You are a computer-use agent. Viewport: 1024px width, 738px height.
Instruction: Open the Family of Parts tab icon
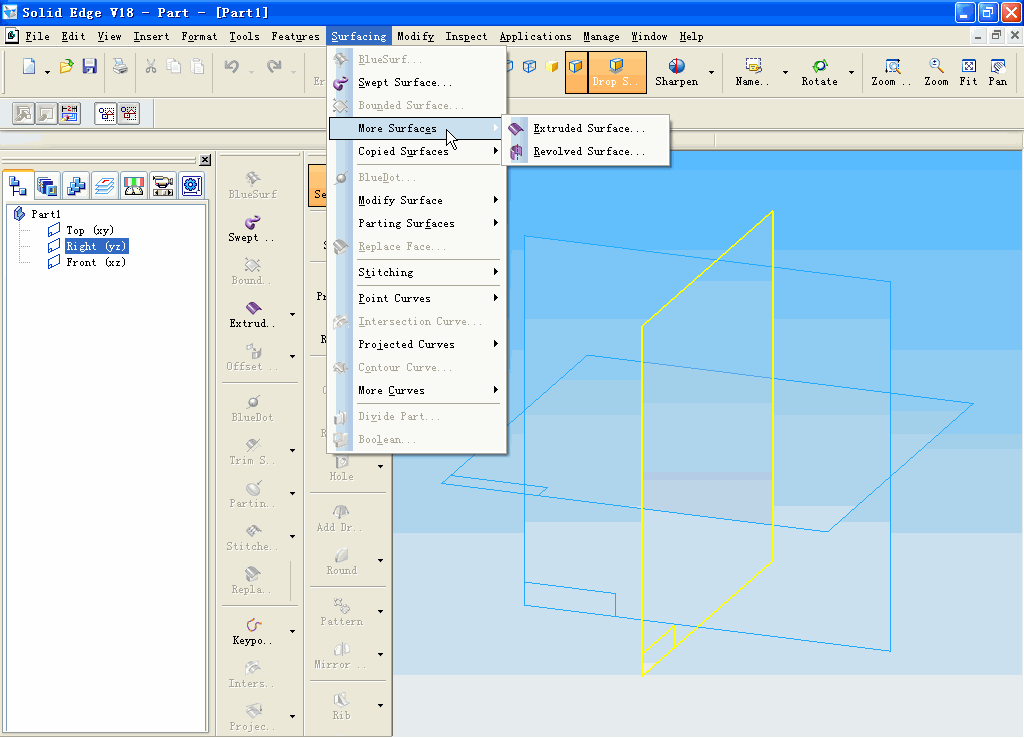tap(76, 185)
